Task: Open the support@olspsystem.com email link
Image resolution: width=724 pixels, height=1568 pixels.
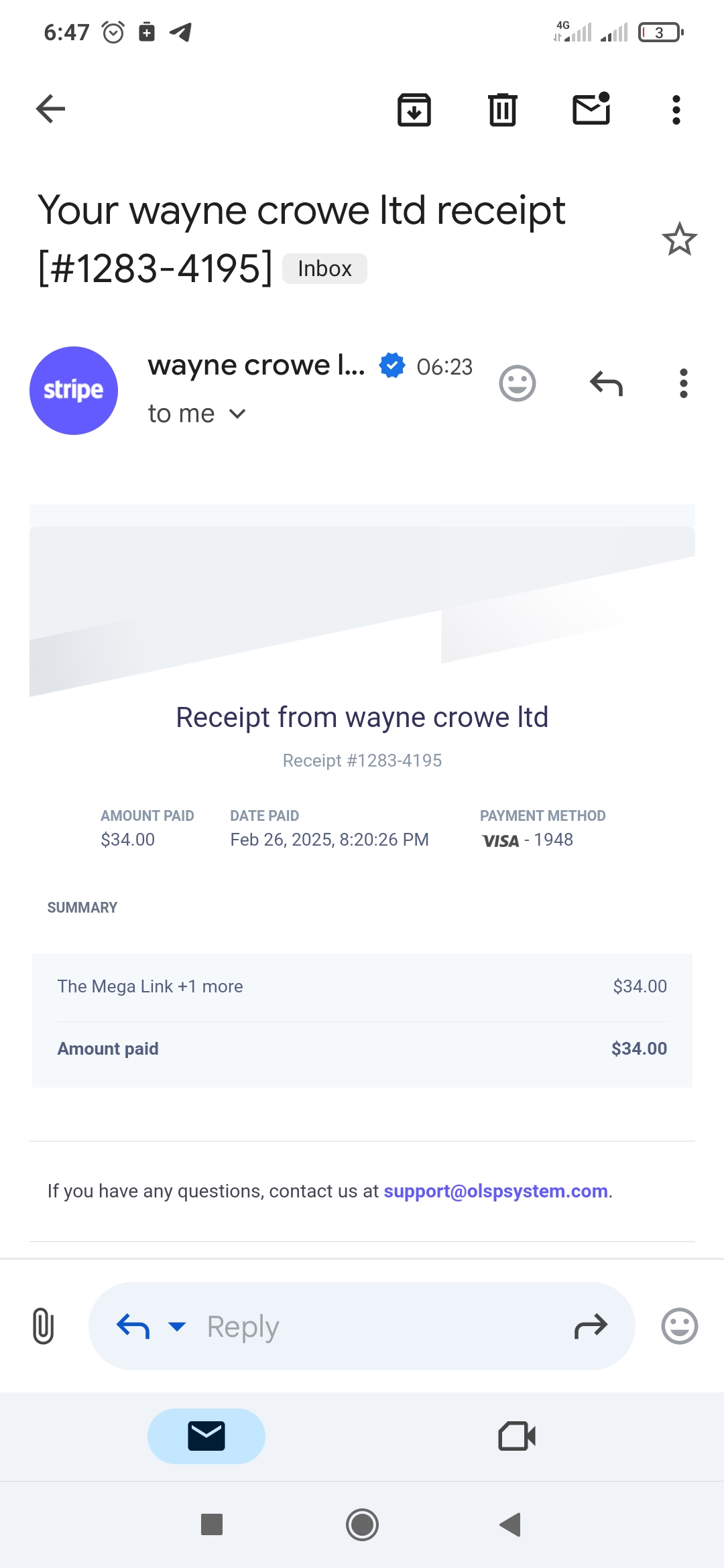Action: pyautogui.click(x=495, y=1191)
